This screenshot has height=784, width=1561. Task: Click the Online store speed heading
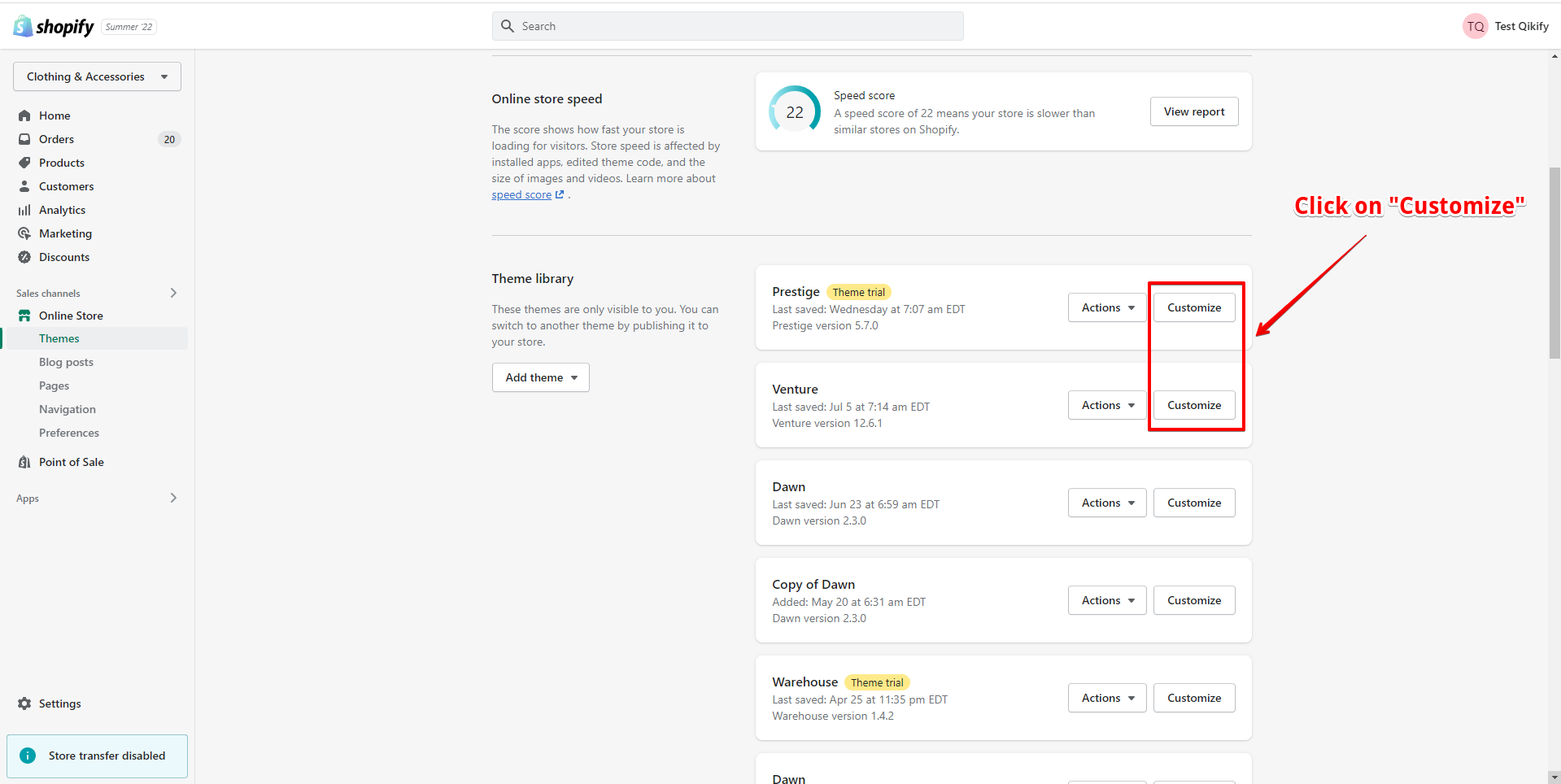547,98
